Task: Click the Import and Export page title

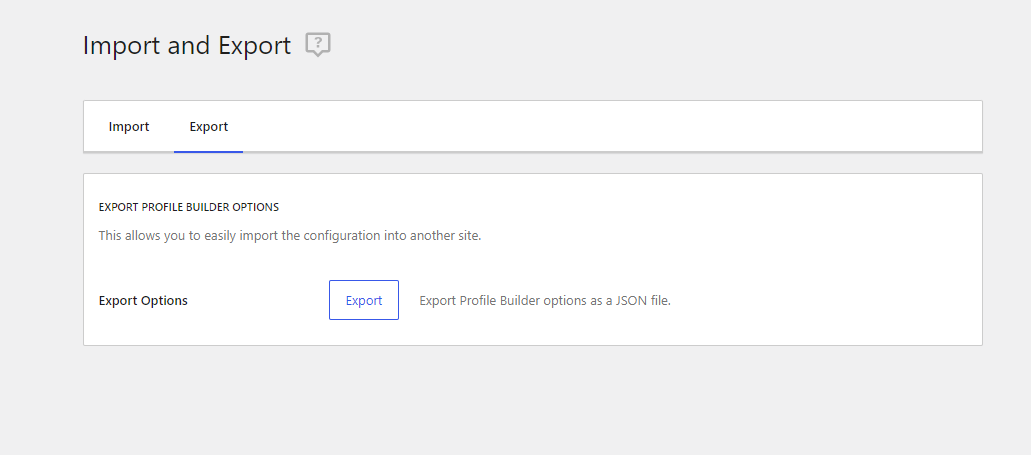Action: click(187, 45)
